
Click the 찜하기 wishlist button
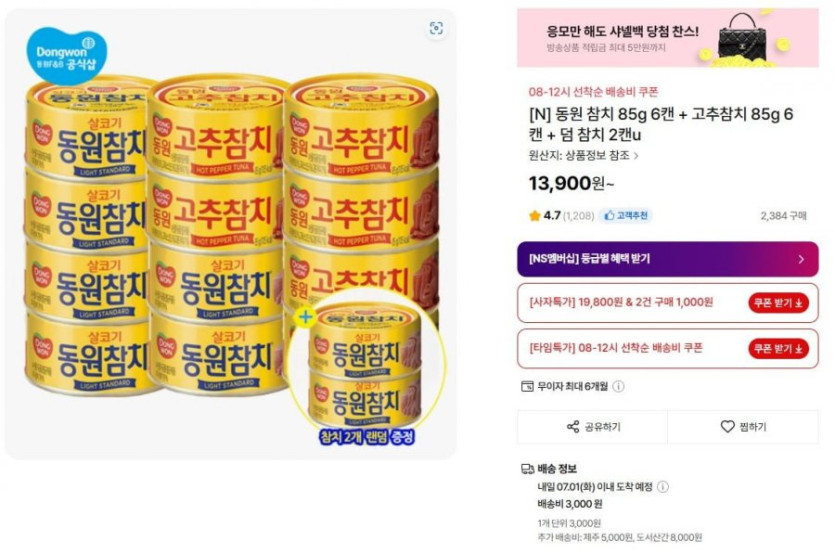(x=743, y=427)
